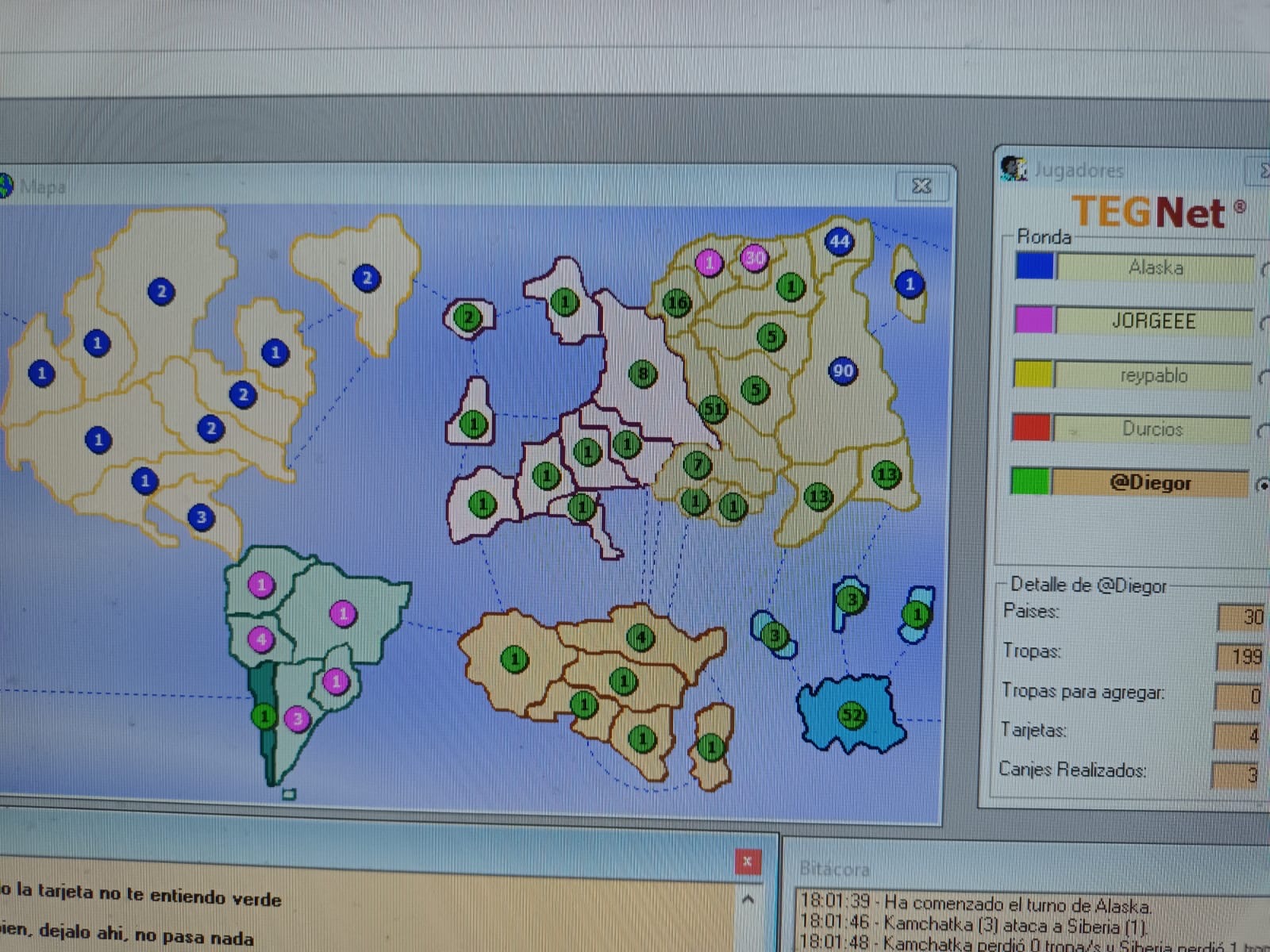Select the blue token showing 2 on Greenland
Screen dimensions: 1270x952
click(x=366, y=278)
